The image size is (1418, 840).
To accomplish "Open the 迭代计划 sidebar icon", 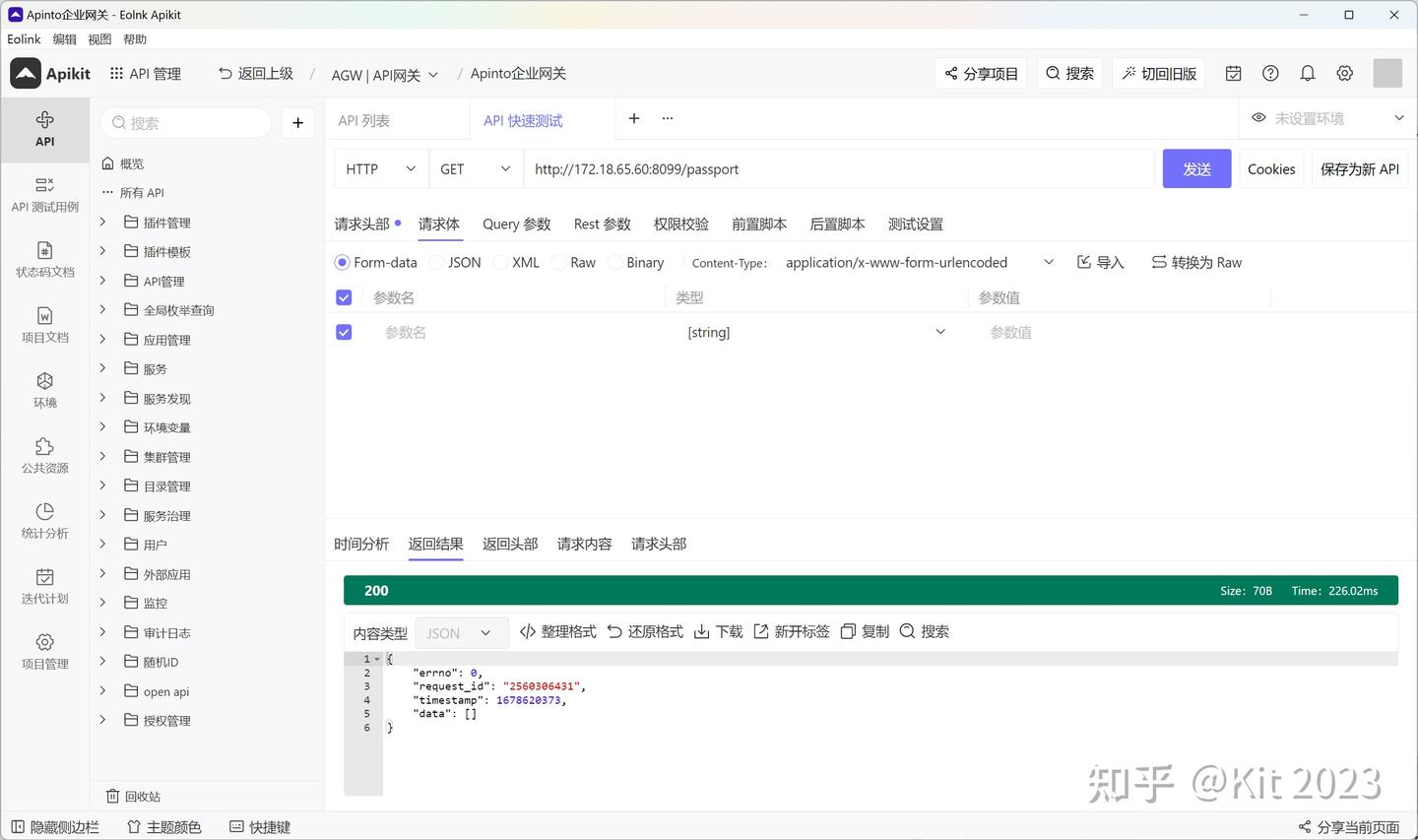I will [x=44, y=587].
